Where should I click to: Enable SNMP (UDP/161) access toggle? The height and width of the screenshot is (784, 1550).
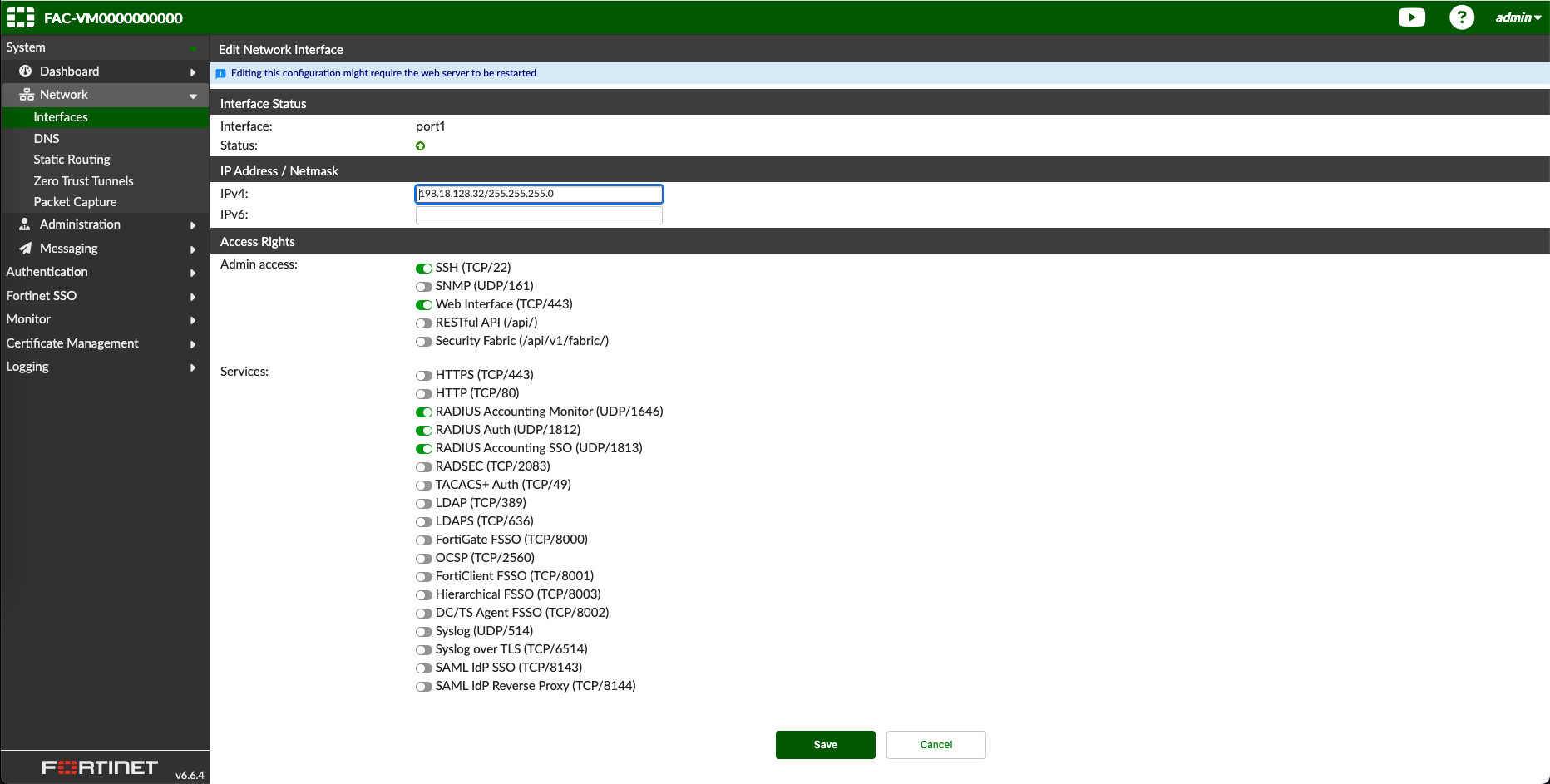coord(424,287)
